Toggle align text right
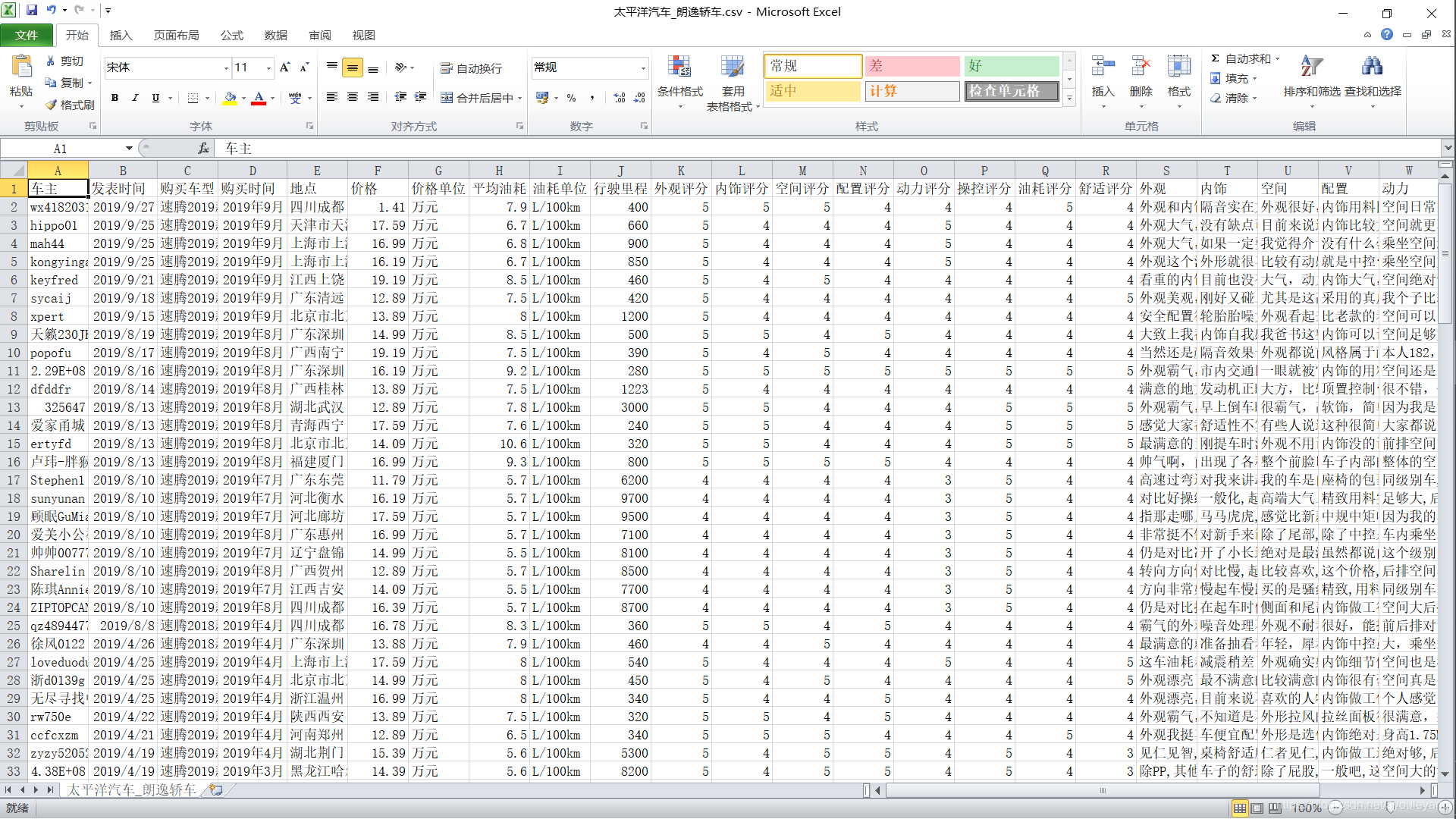The height and width of the screenshot is (819, 1456). point(373,97)
